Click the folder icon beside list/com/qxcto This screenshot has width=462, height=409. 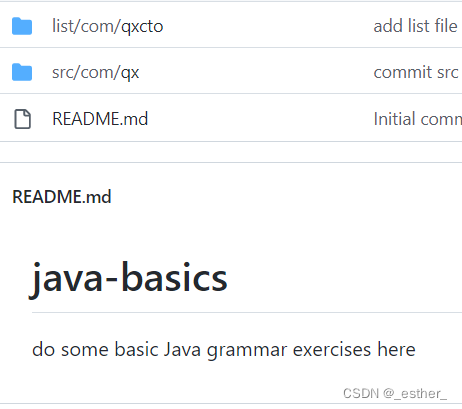(22, 26)
